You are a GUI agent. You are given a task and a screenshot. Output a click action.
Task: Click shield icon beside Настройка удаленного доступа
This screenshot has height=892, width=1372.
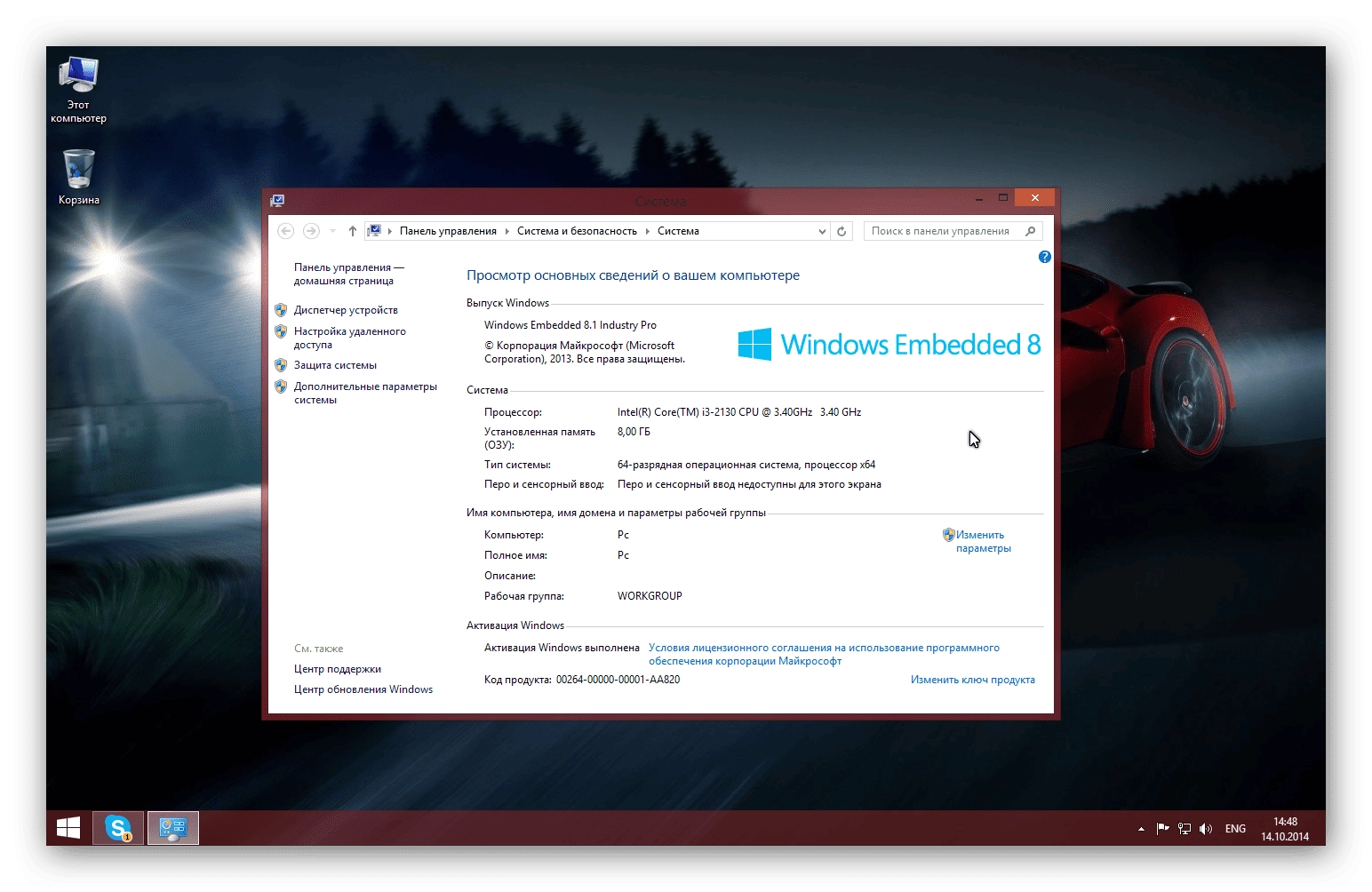click(x=281, y=331)
